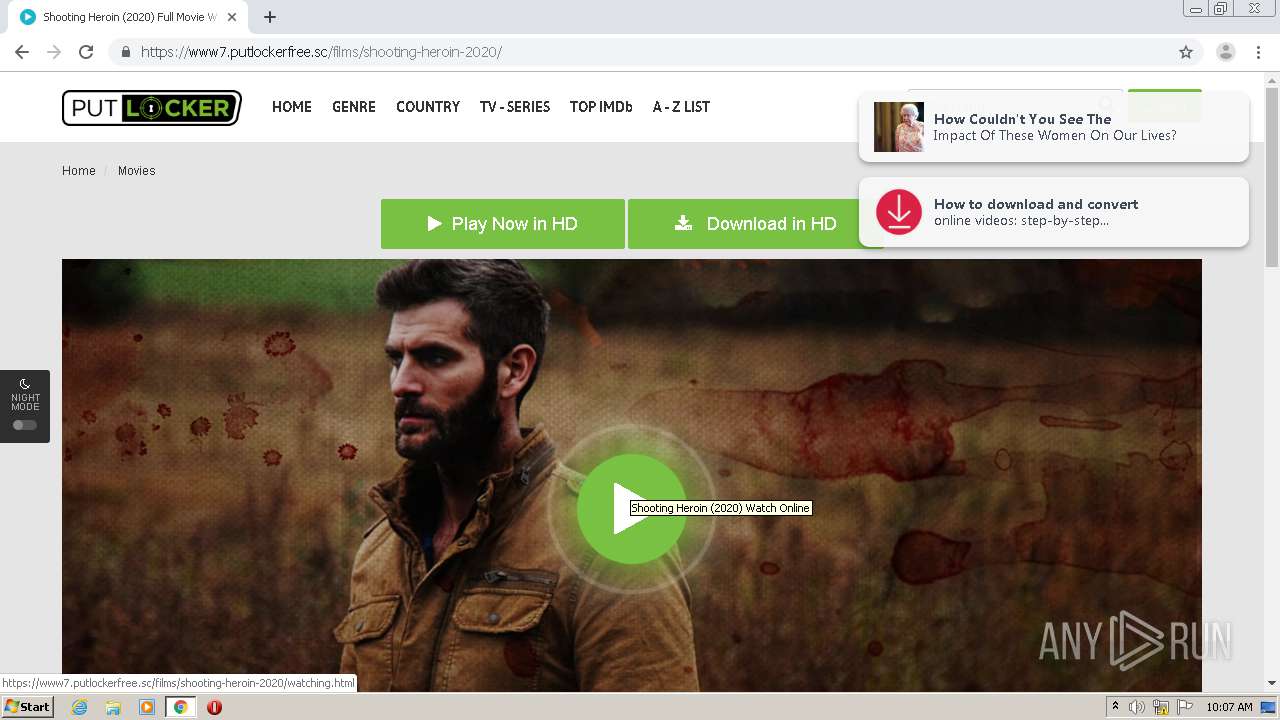The width and height of the screenshot is (1280, 720).
Task: Click the address bar URL
Action: [x=321, y=52]
